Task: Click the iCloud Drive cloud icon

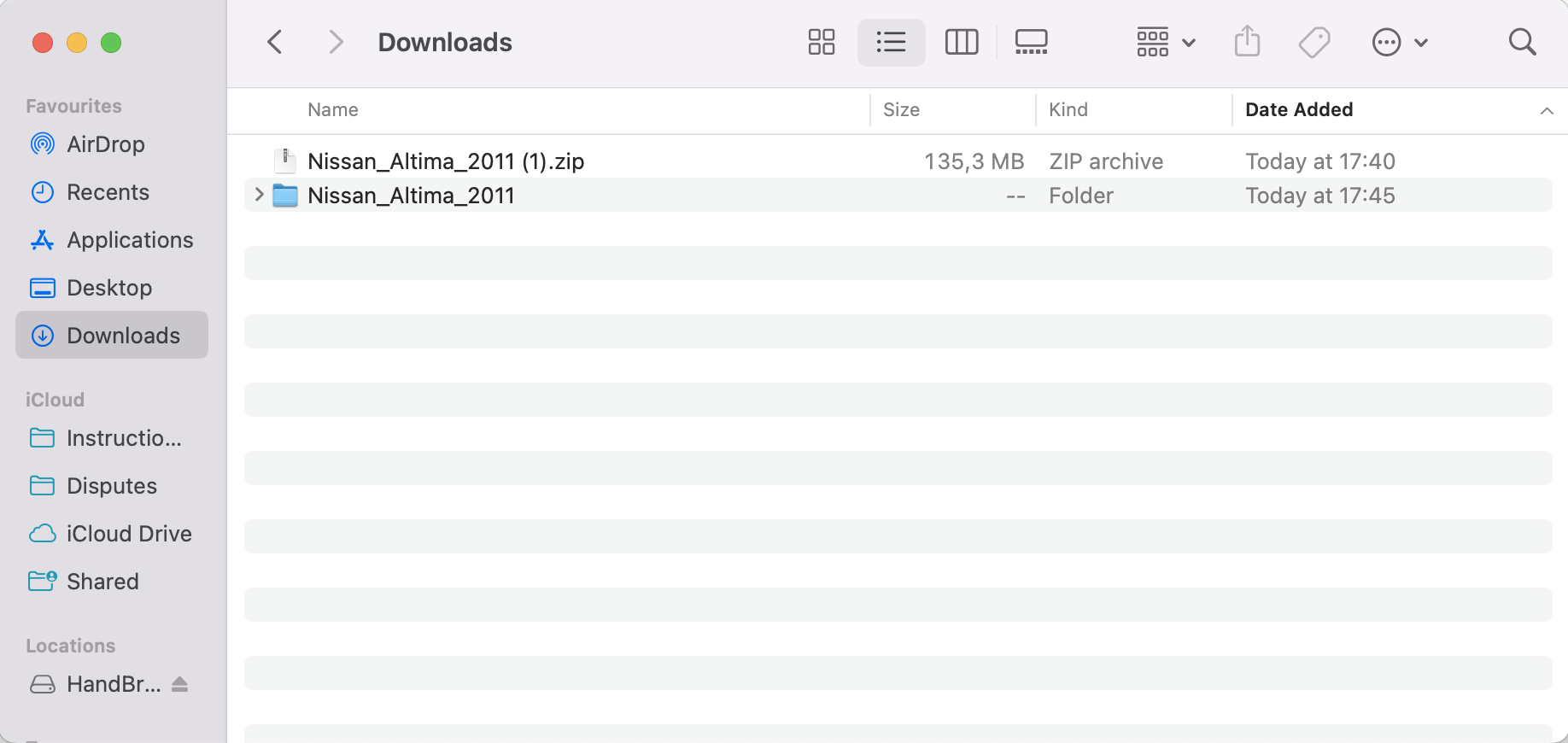Action: pos(43,534)
